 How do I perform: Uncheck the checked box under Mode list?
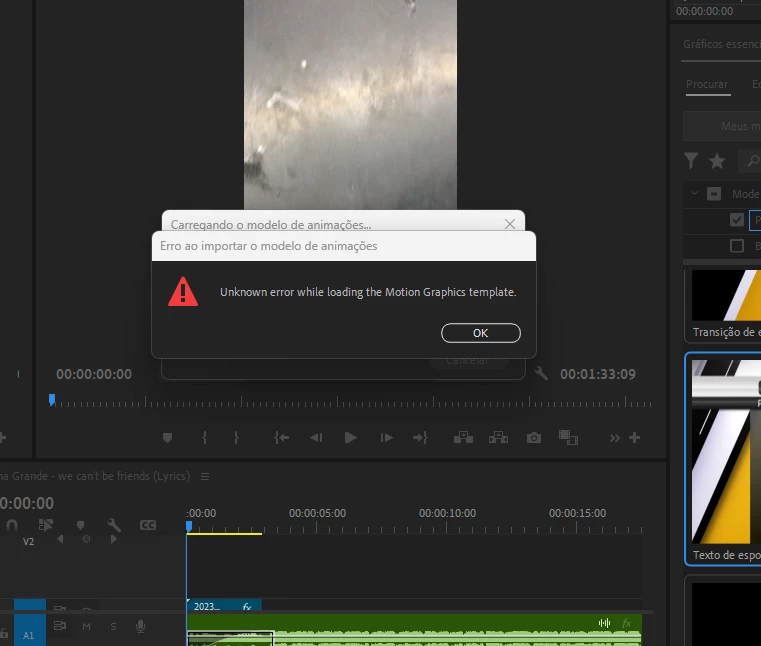[x=737, y=220]
